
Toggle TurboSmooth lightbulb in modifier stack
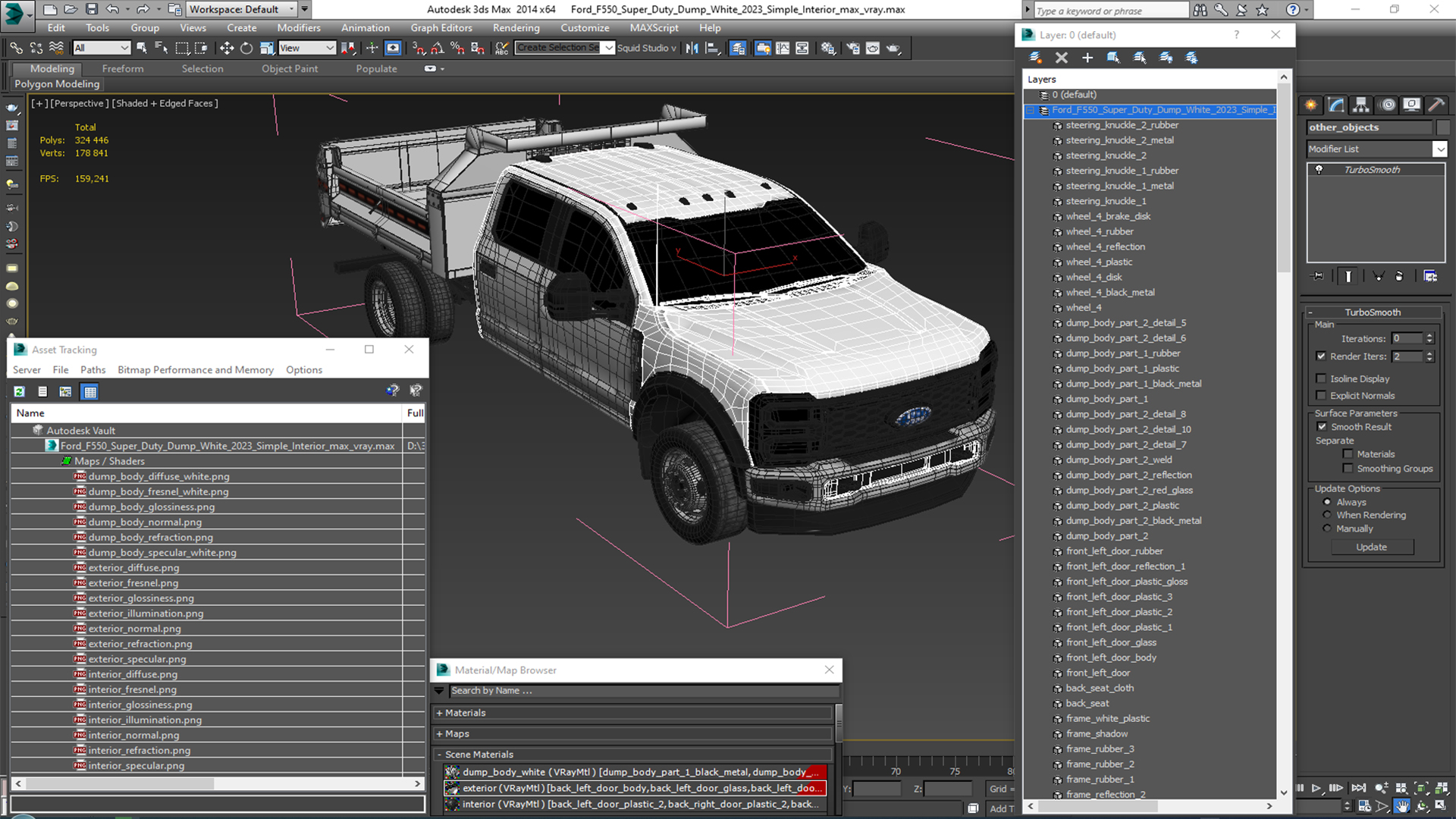[x=1319, y=170]
